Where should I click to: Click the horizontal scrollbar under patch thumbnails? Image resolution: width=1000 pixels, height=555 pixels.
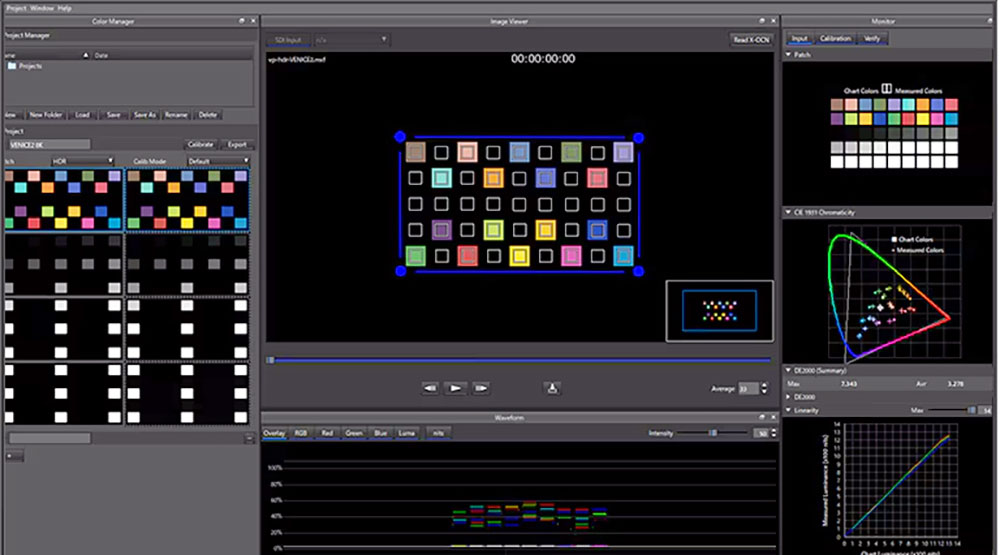[50, 438]
